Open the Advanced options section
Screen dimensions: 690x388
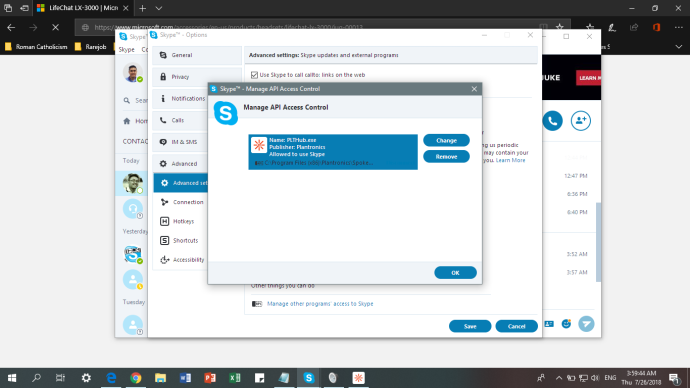click(180, 164)
